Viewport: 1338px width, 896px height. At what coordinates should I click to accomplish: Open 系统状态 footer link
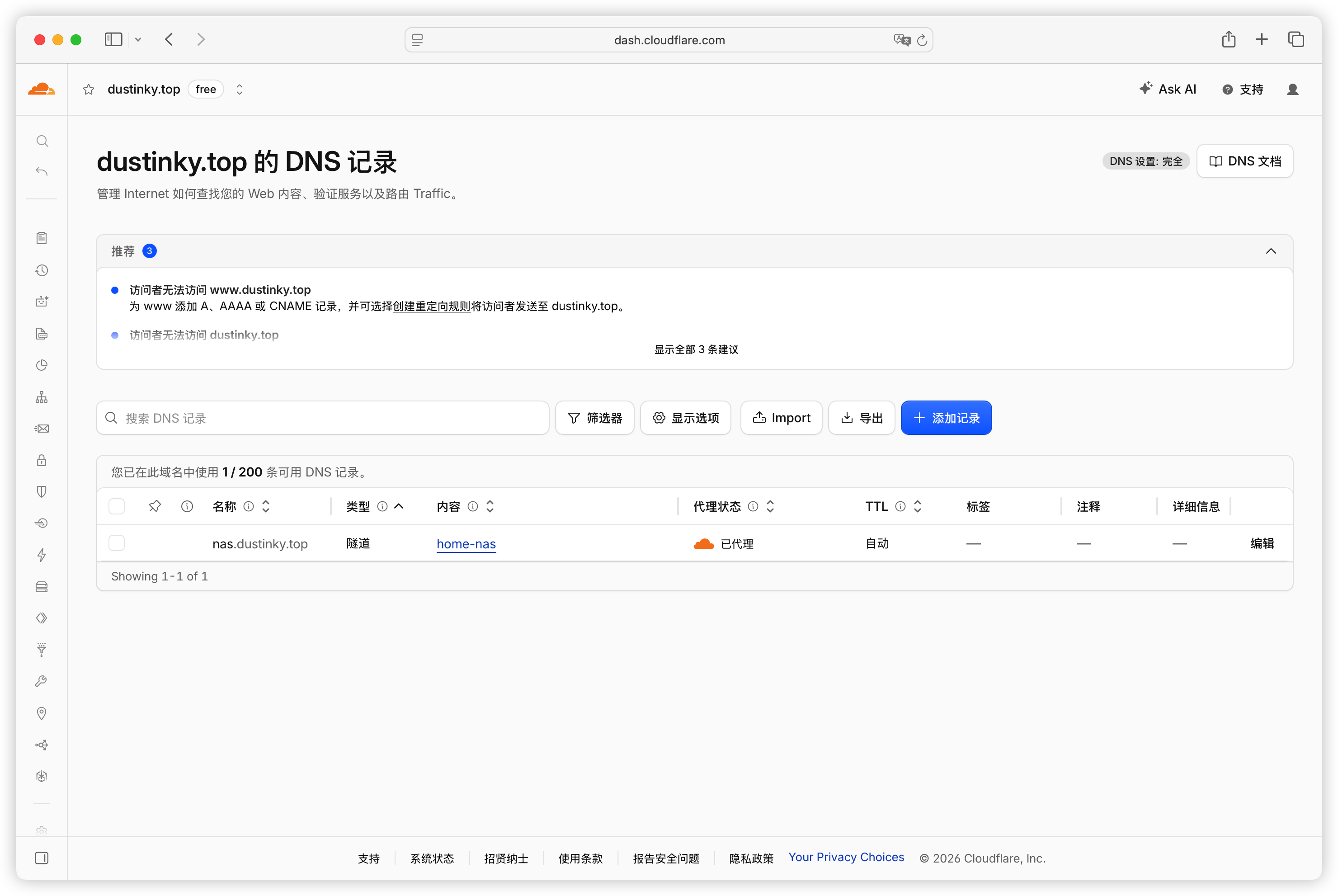(x=432, y=858)
